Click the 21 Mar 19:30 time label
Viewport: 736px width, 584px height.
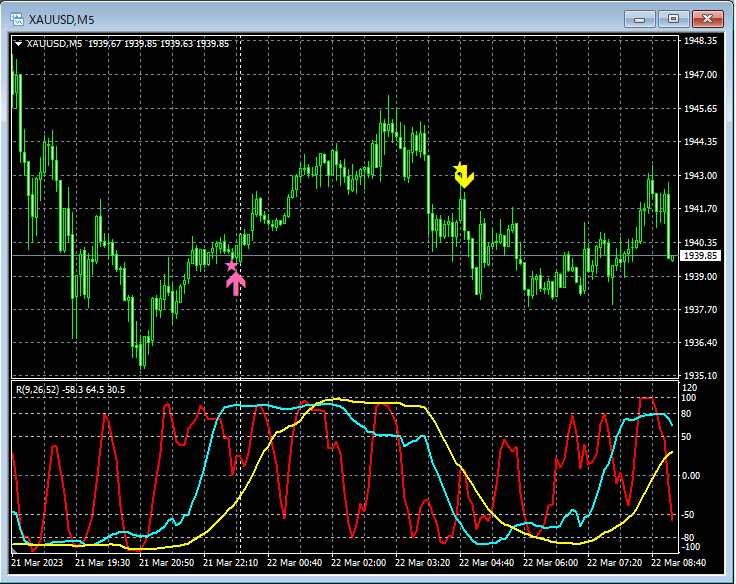point(102,562)
